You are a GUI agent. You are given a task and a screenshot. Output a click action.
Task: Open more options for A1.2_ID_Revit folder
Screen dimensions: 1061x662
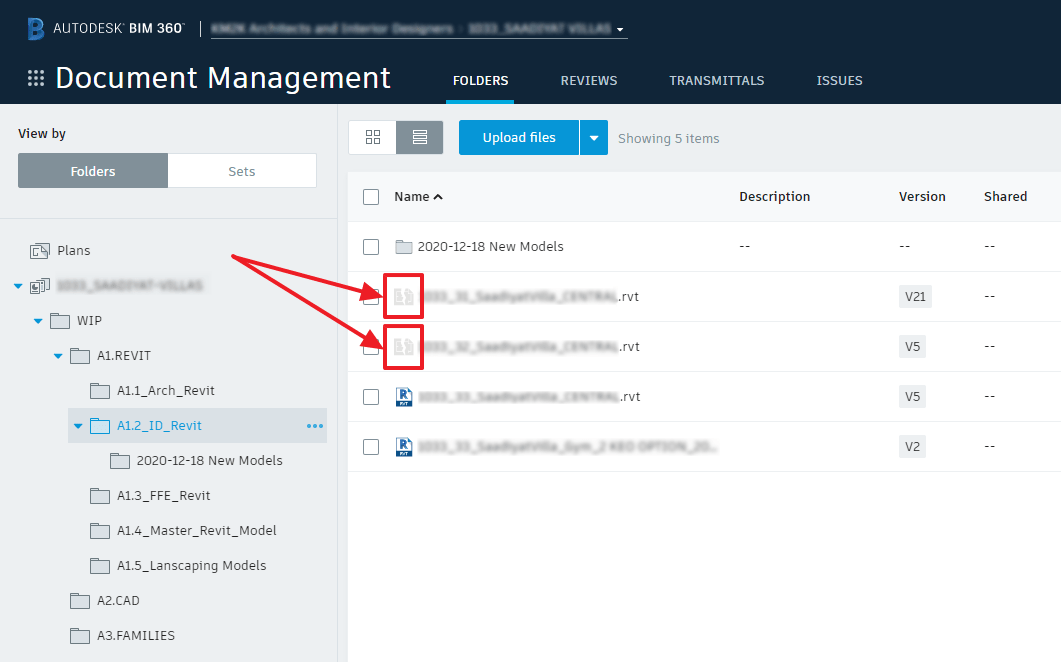(315, 426)
